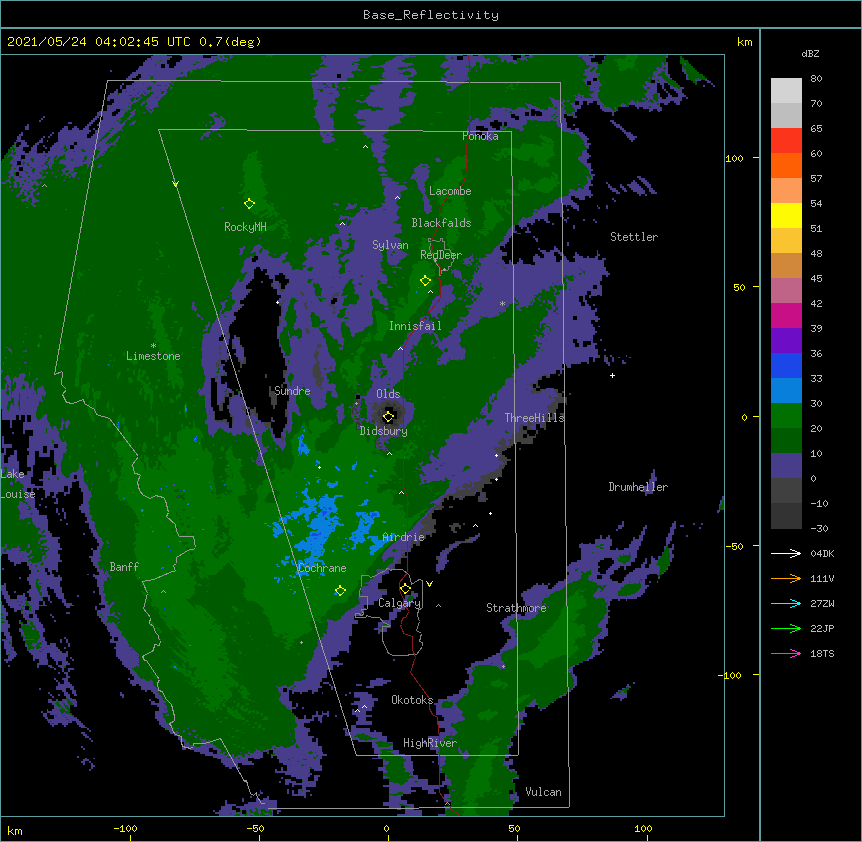The height and width of the screenshot is (842, 862).
Task: Click the Sylvan label
Action: pos(390,245)
